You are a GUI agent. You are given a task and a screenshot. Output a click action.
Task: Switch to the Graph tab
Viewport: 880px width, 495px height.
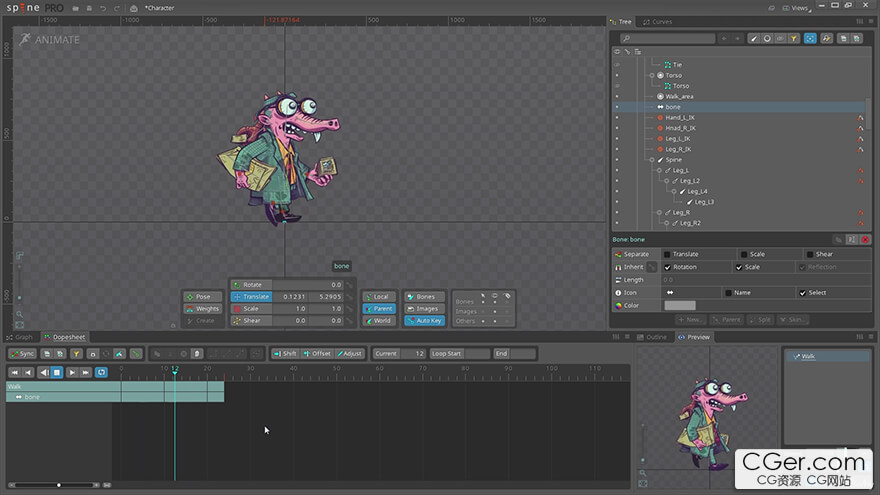click(20, 337)
